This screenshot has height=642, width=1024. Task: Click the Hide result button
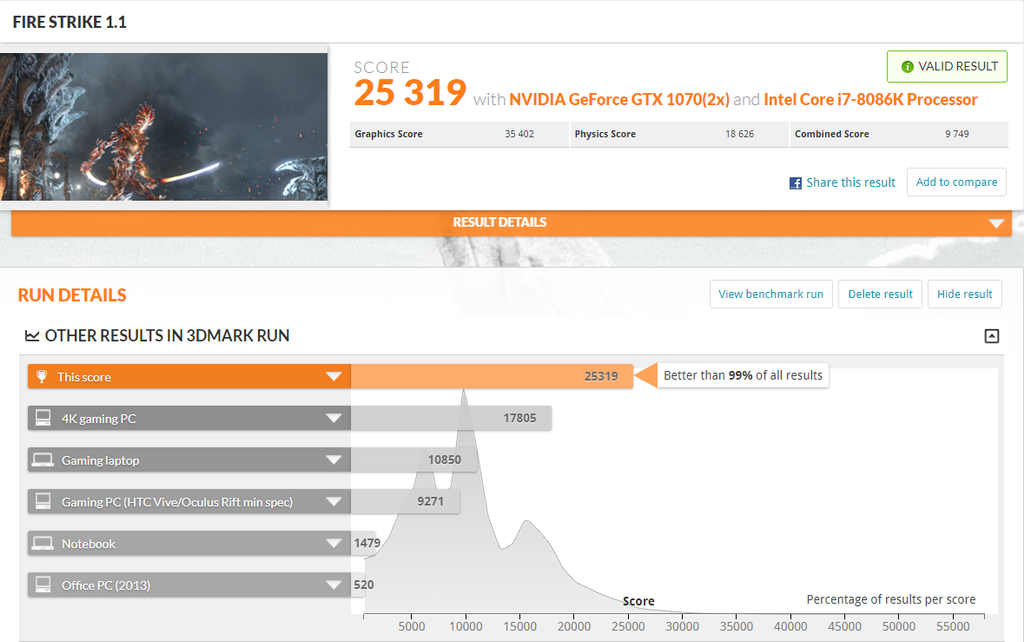pyautogui.click(x=965, y=294)
